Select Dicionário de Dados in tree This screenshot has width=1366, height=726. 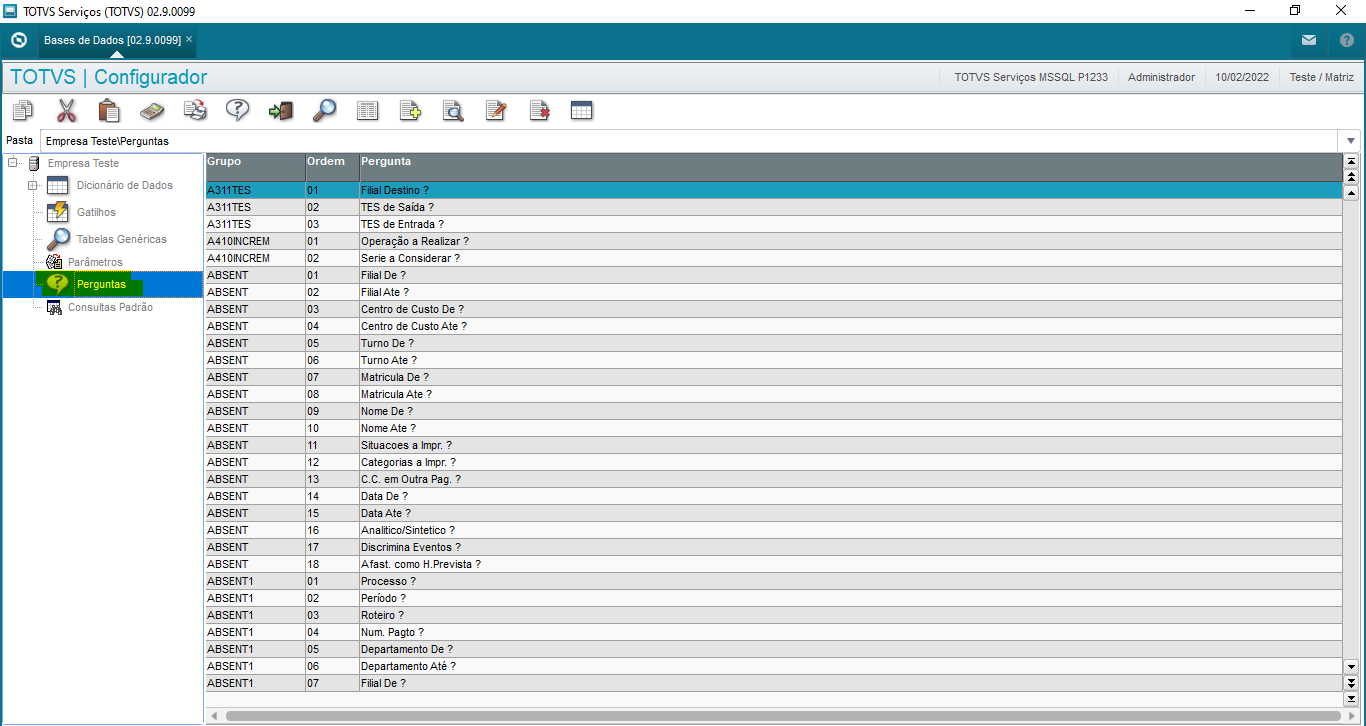point(125,185)
